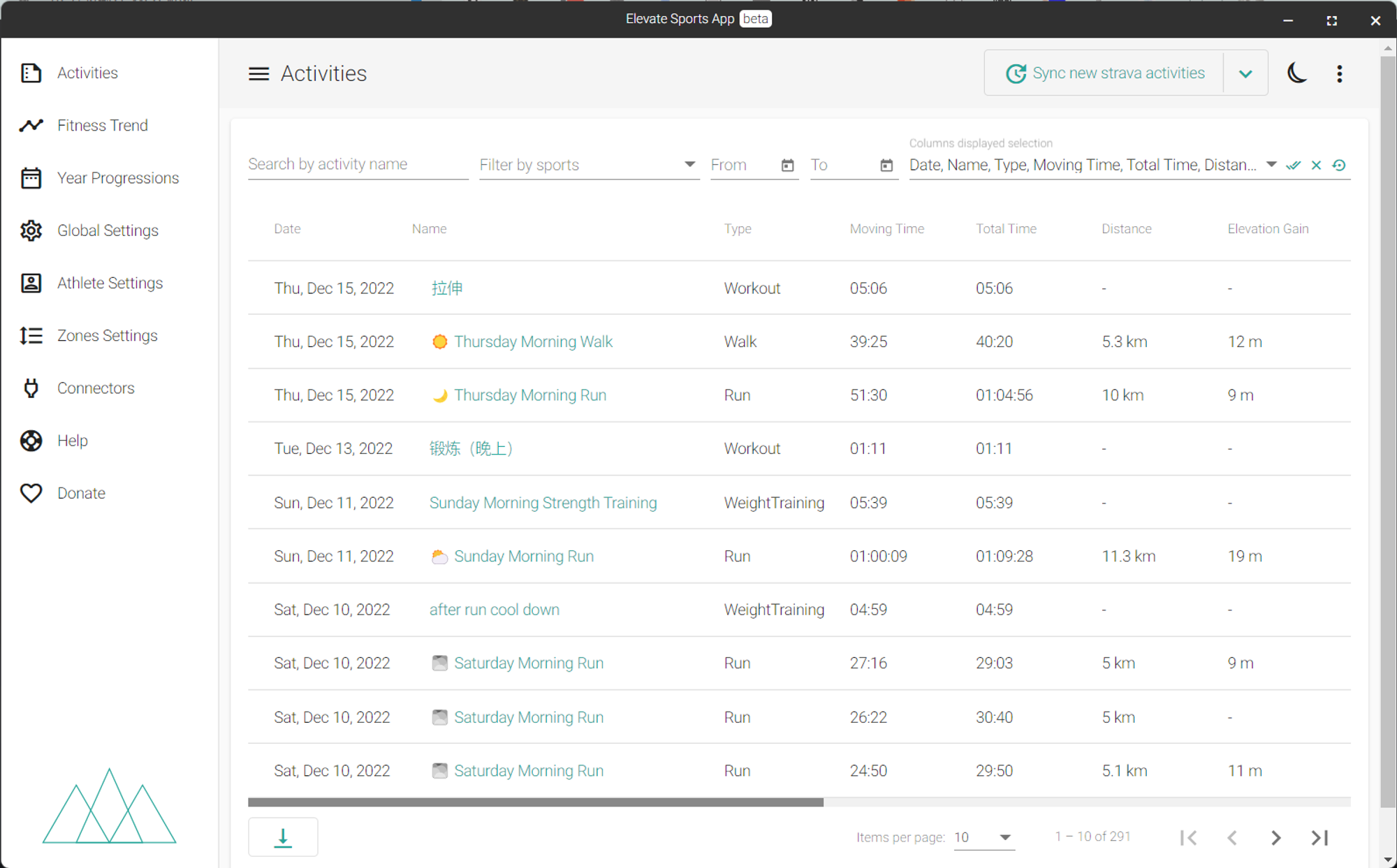This screenshot has height=868, width=1397.
Task: Click the Donate heart icon
Action: 31,493
